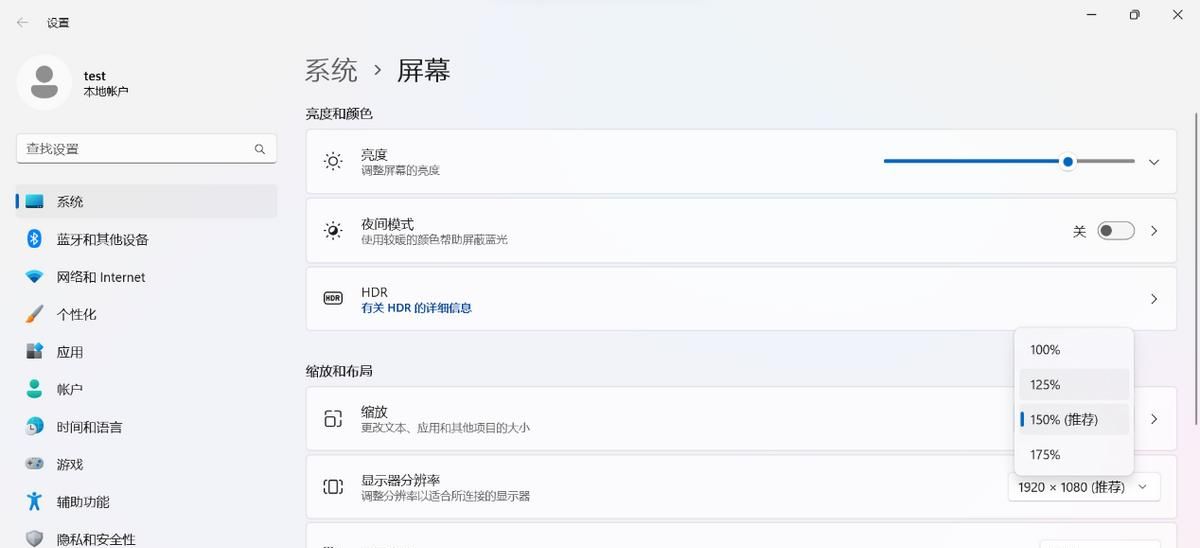Screen dimensions: 1200x548
Task: Click the sun icon next to 亮度
Action: click(333, 161)
